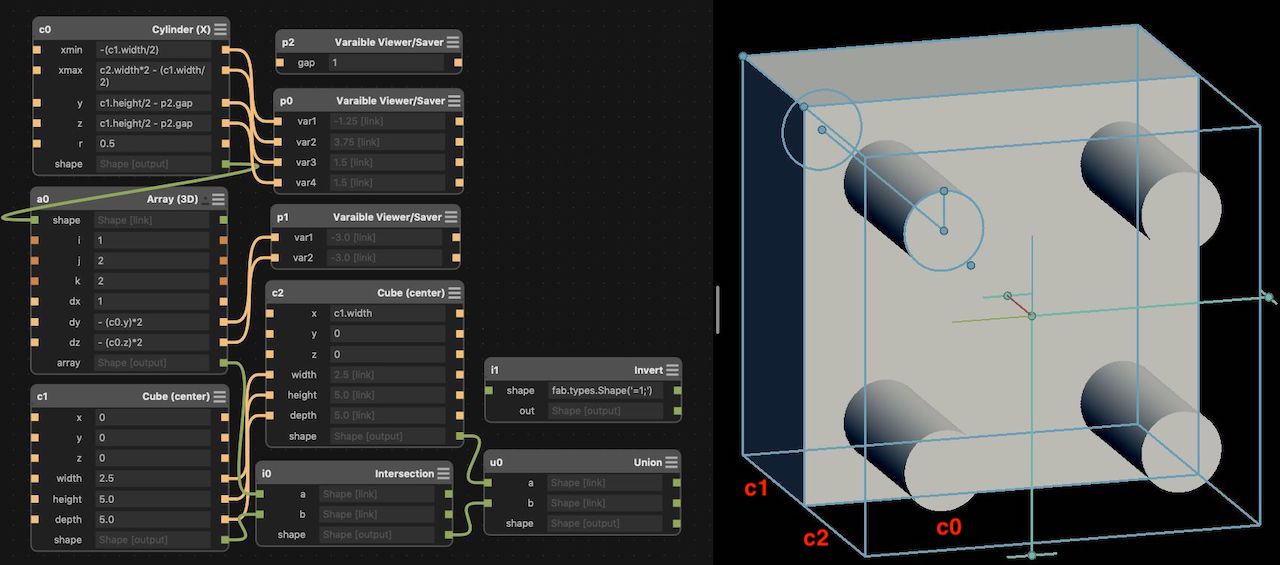Select the a0 node name label
This screenshot has width=1280, height=565.
pos(43,200)
